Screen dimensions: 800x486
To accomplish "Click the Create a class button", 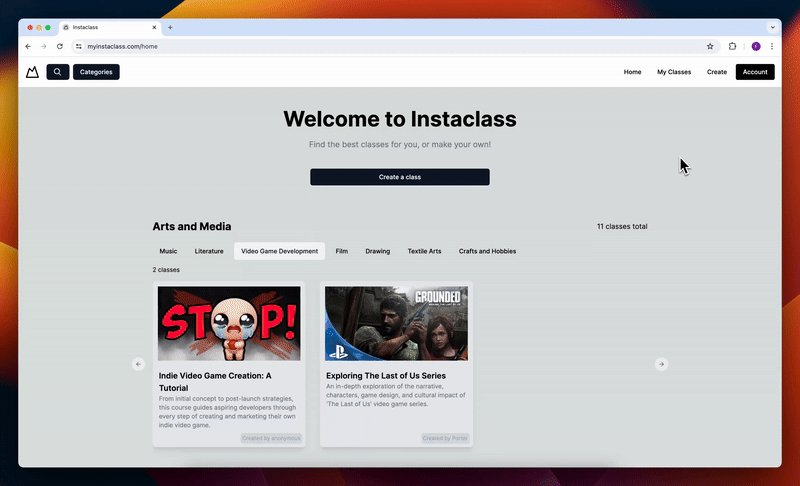I will click(400, 177).
